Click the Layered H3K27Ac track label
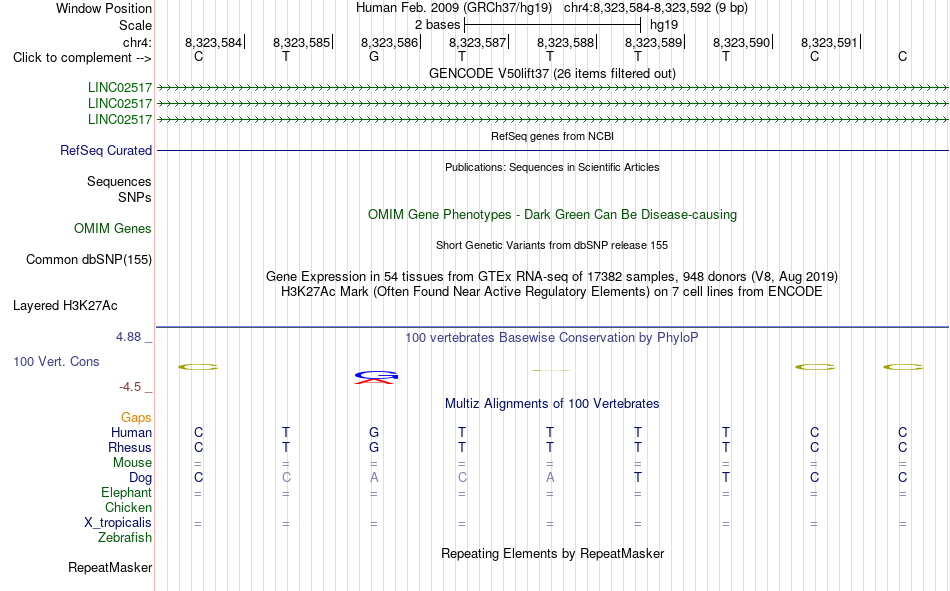The width and height of the screenshot is (950, 591). 65,306
